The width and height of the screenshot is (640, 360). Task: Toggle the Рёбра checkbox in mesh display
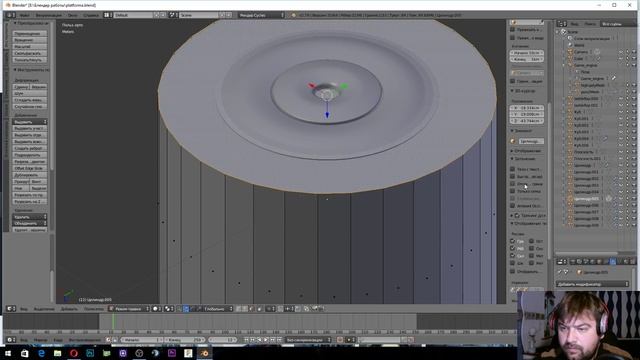point(512,248)
